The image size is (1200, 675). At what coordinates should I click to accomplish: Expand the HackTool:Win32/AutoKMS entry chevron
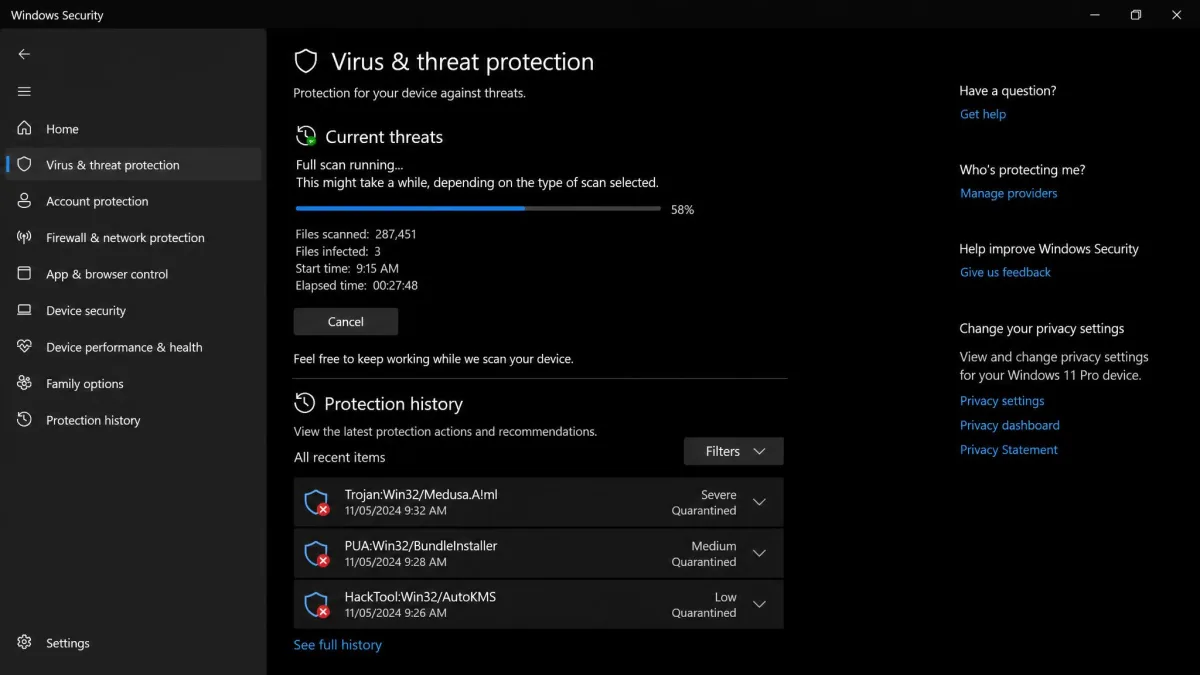click(x=759, y=604)
